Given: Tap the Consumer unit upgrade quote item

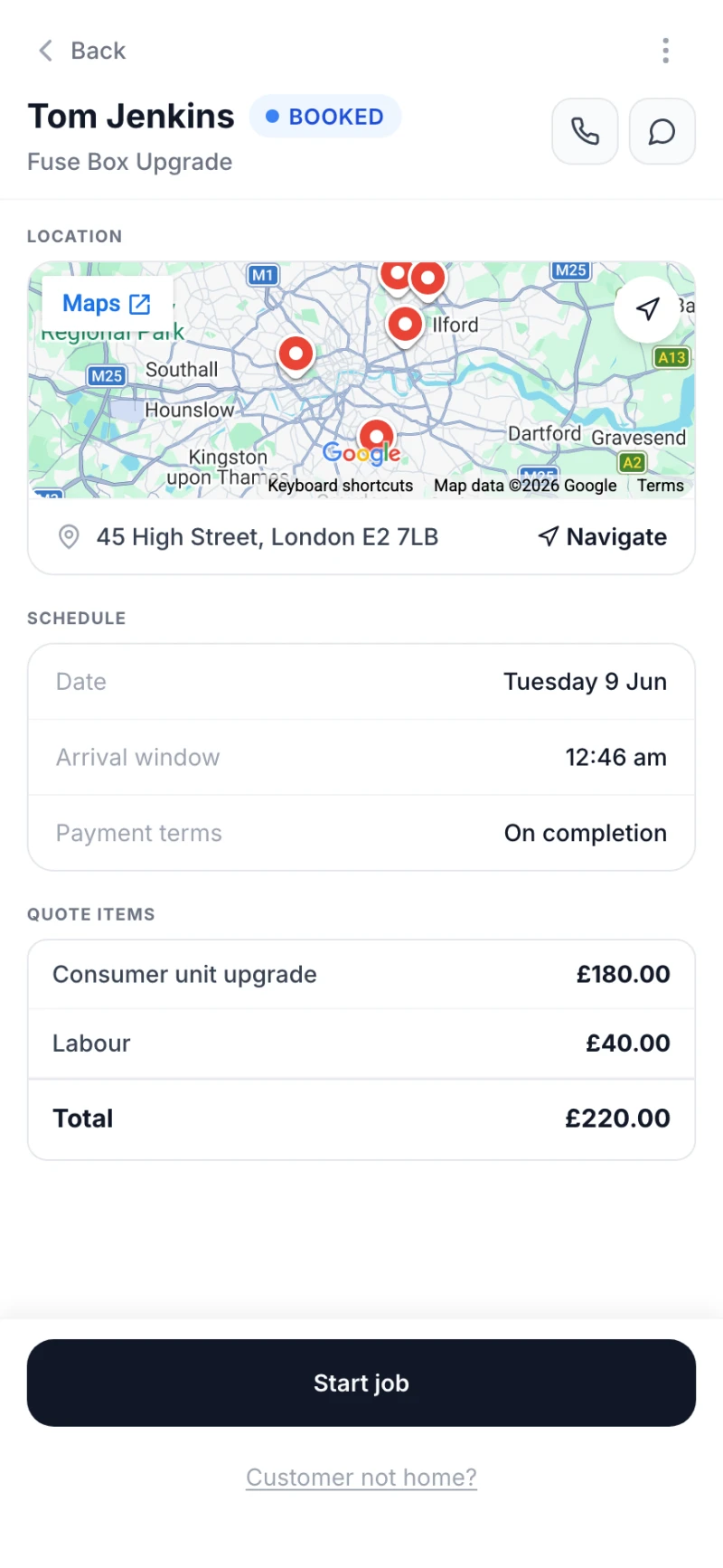Looking at the screenshot, I should pyautogui.click(x=361, y=975).
